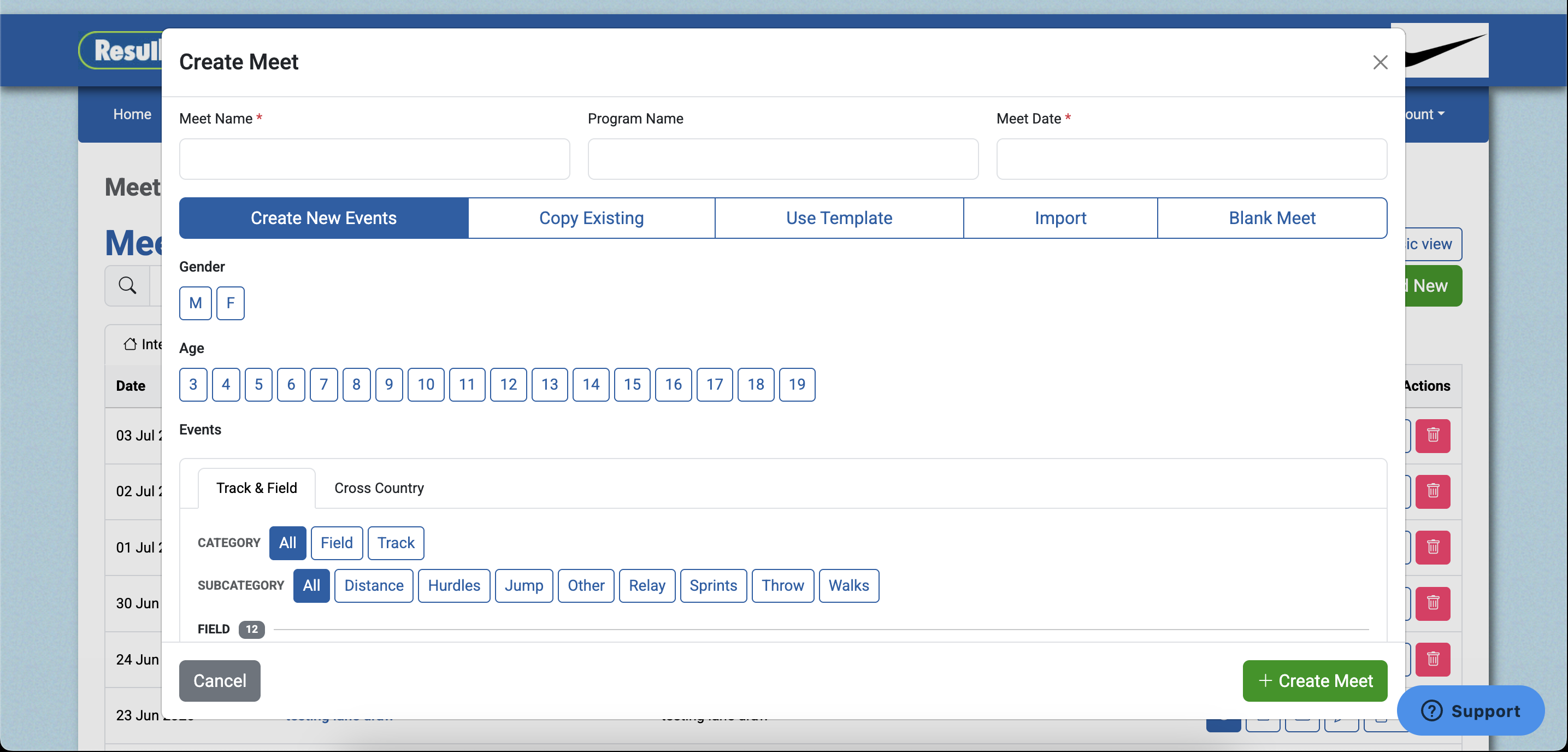Select age 8
This screenshot has height=752, width=1568.
357,384
